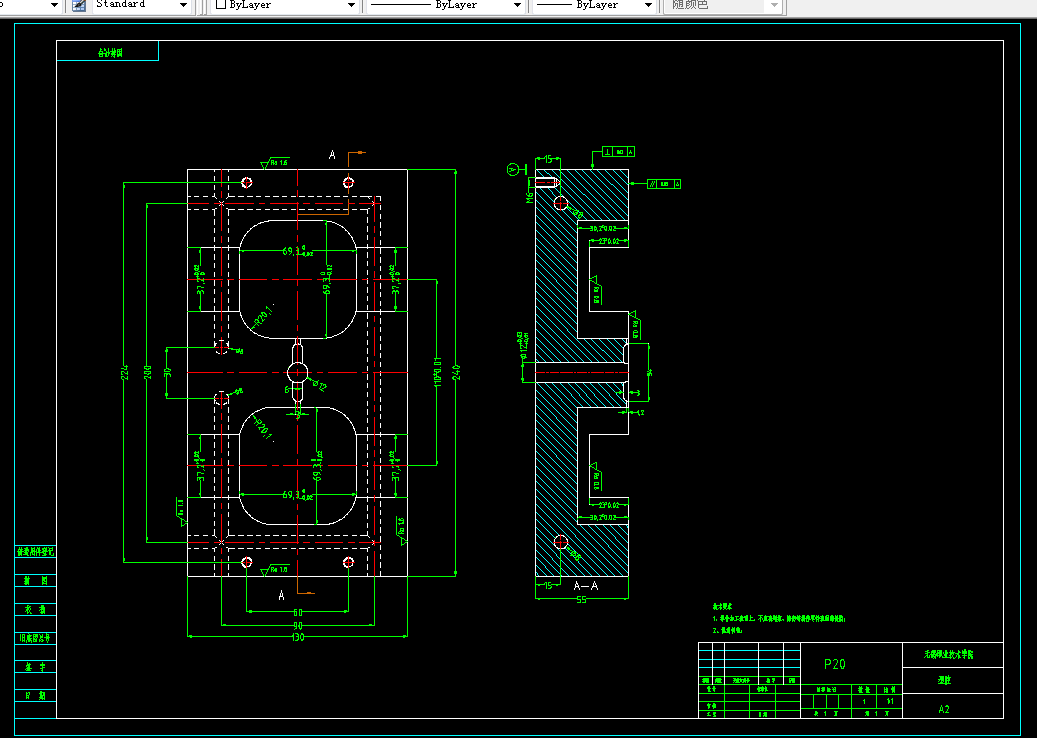Select the Ø12 diameter dimension in section view

click(523, 347)
